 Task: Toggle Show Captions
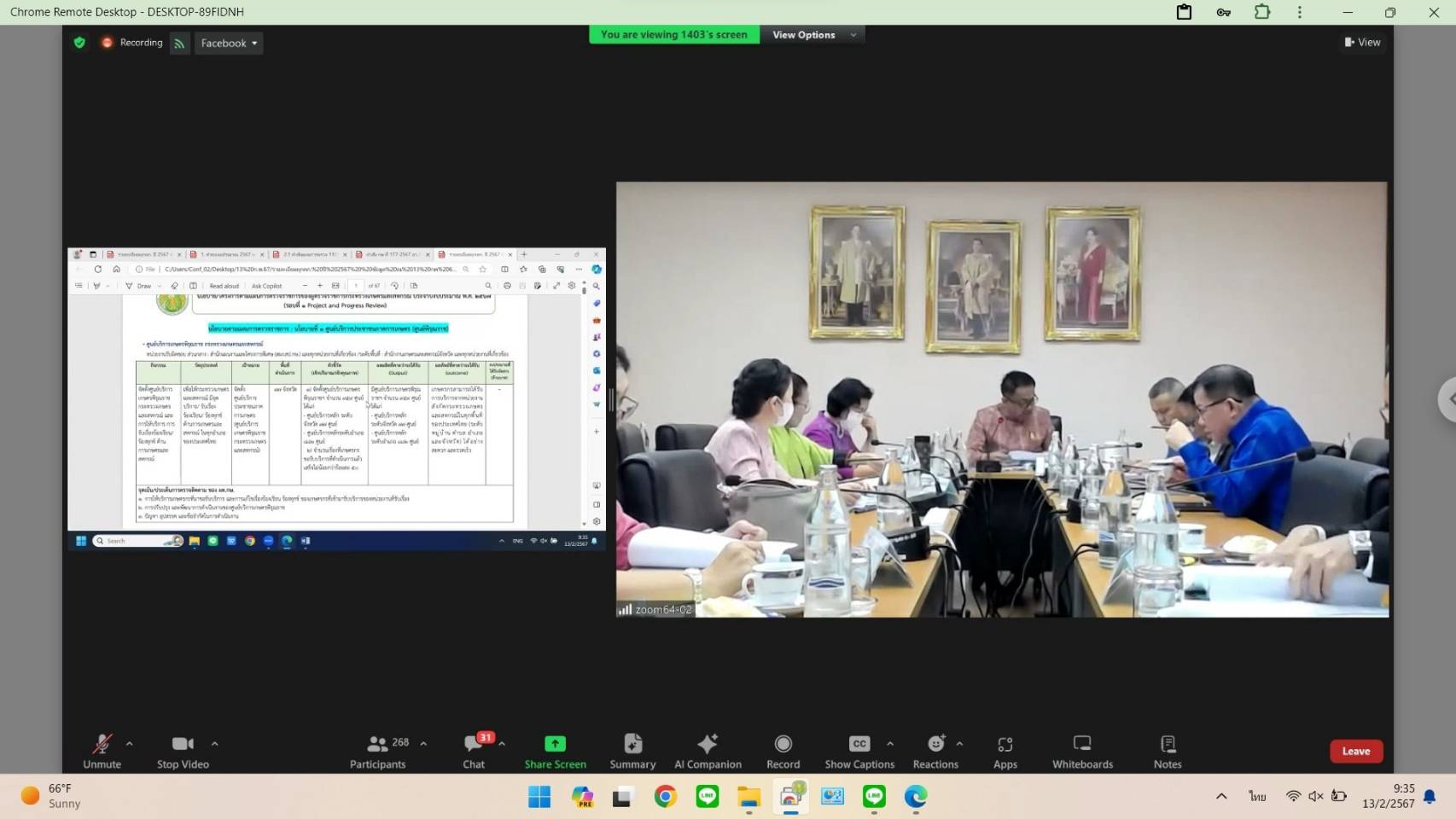[x=859, y=751]
